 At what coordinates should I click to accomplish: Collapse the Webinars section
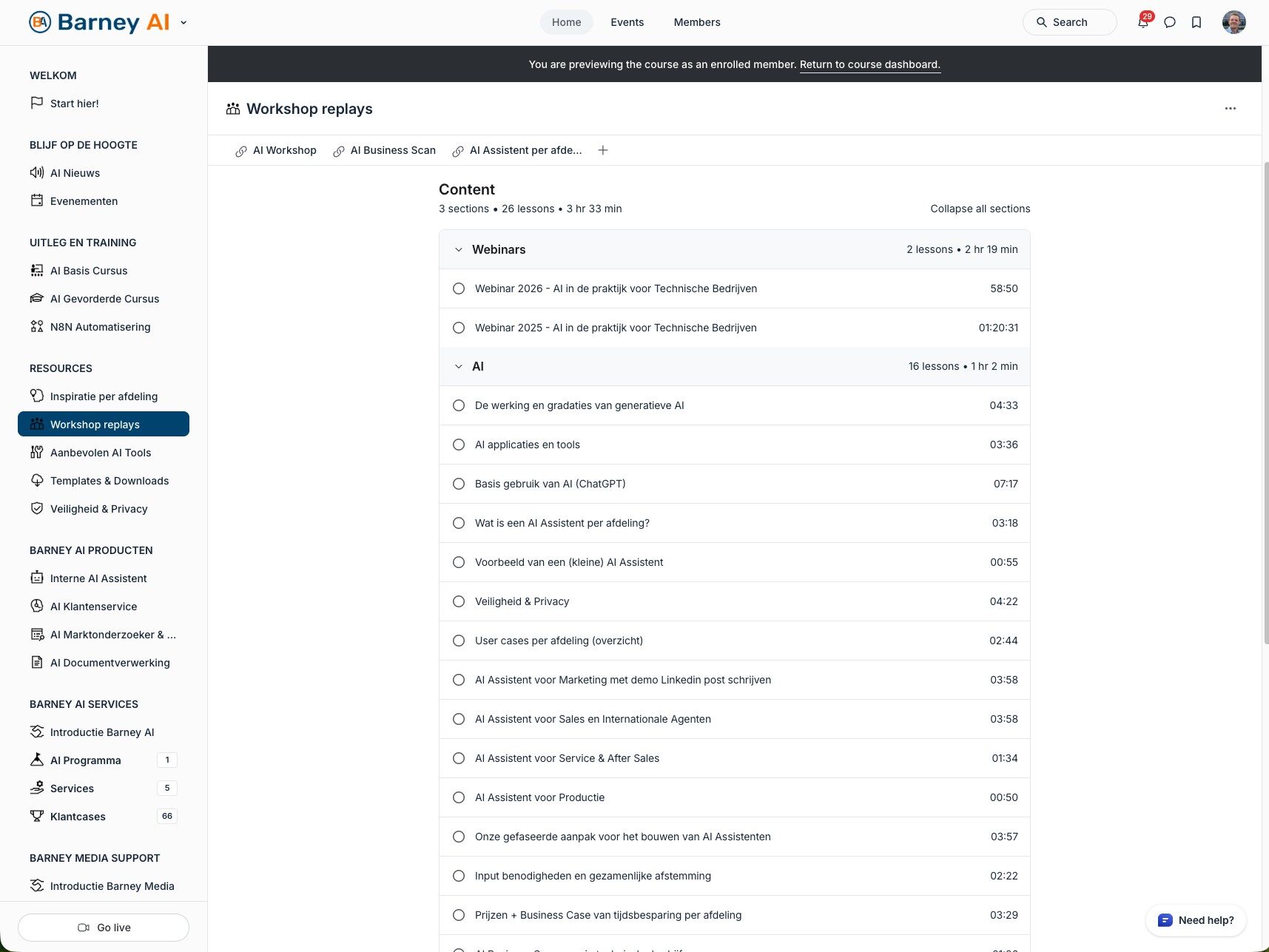[459, 250]
